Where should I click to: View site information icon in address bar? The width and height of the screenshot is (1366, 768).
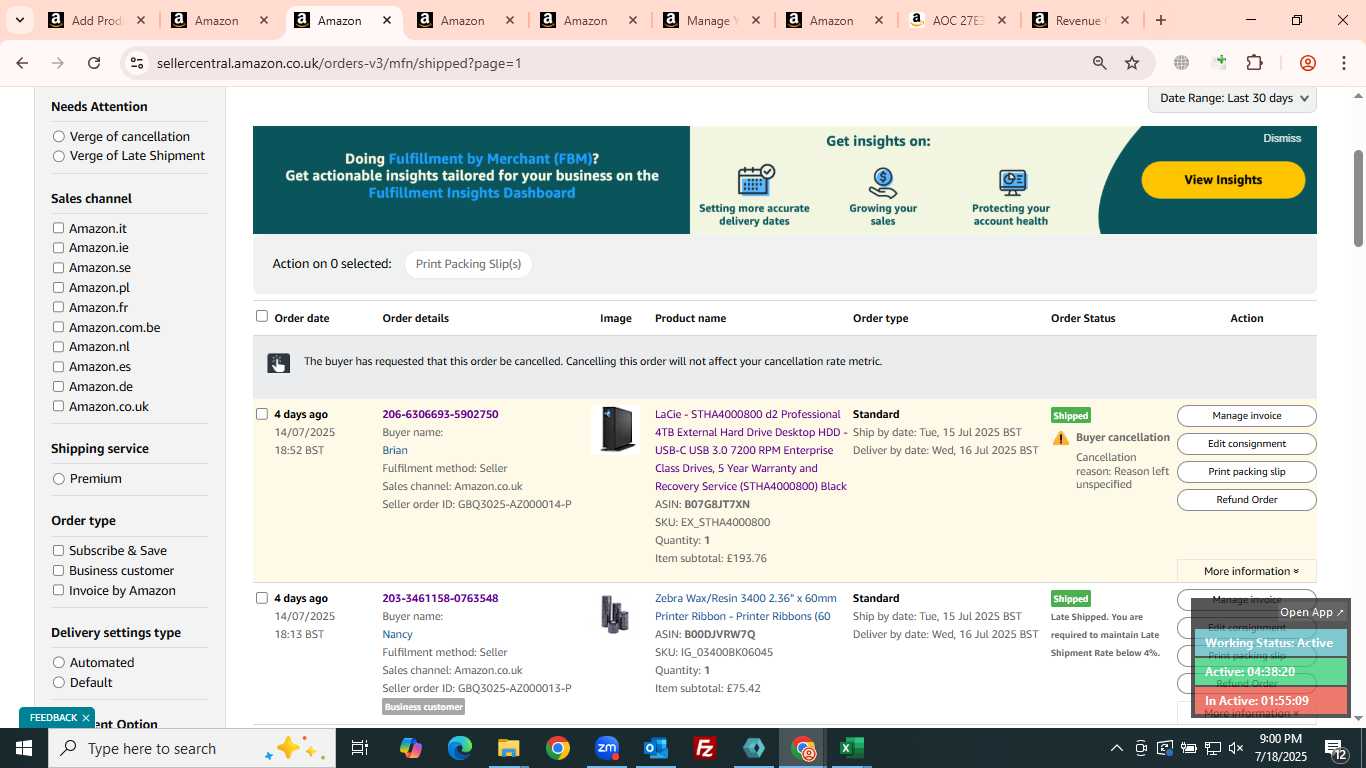point(137,63)
